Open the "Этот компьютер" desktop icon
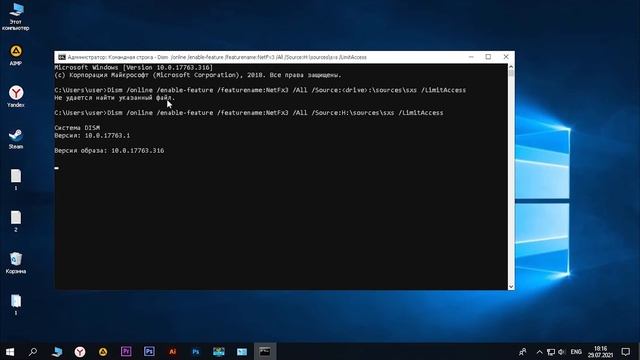 pos(16,16)
